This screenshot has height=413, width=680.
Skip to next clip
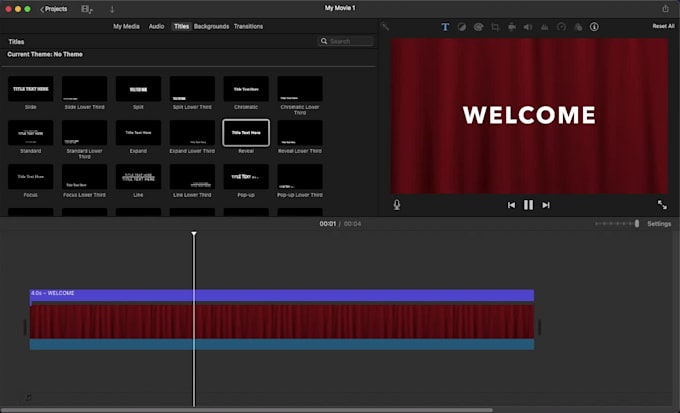546,205
